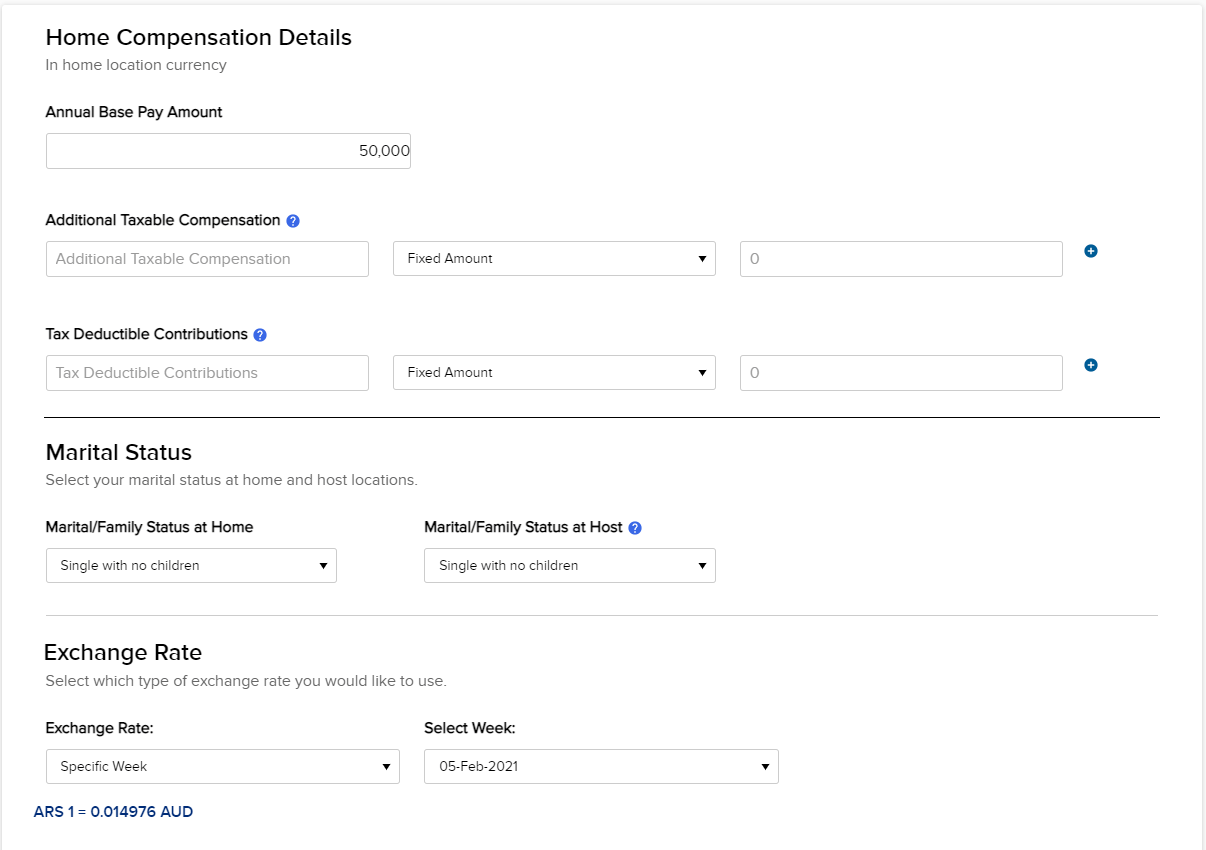Image resolution: width=1206 pixels, height=850 pixels.
Task: Select the Annual Base Pay Amount field
Action: 228,150
